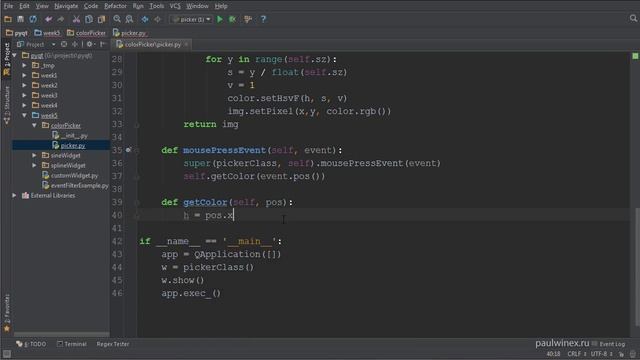Select customWidget.py in the project tree
Image resolution: width=640 pixels, height=360 pixels.
(x=70, y=176)
